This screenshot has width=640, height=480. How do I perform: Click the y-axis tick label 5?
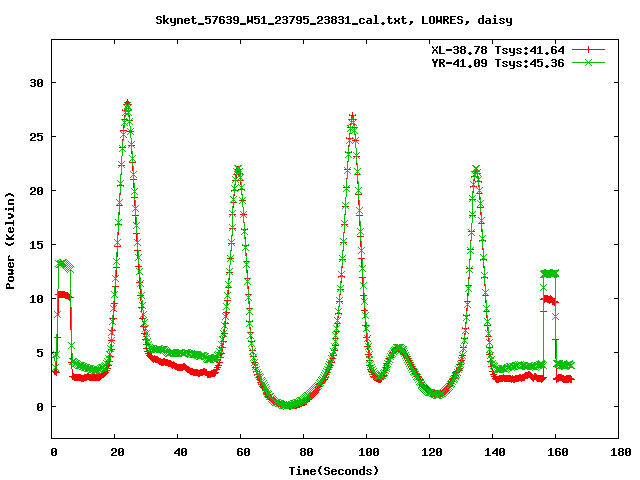tap(40, 353)
